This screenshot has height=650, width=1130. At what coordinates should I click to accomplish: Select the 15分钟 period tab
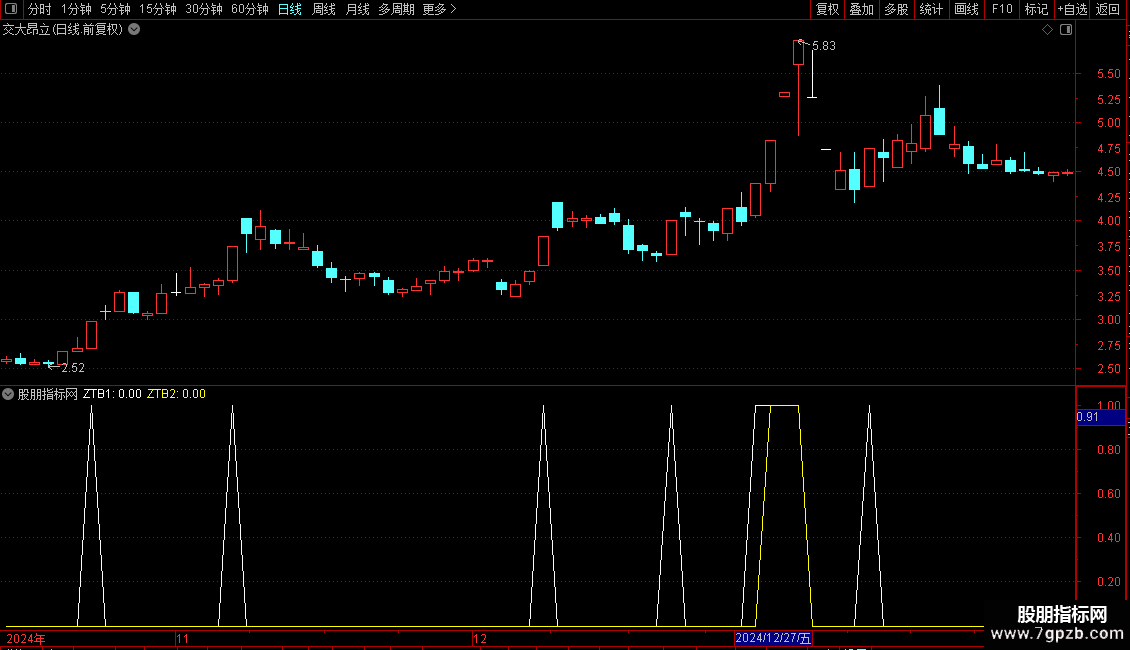tap(157, 9)
